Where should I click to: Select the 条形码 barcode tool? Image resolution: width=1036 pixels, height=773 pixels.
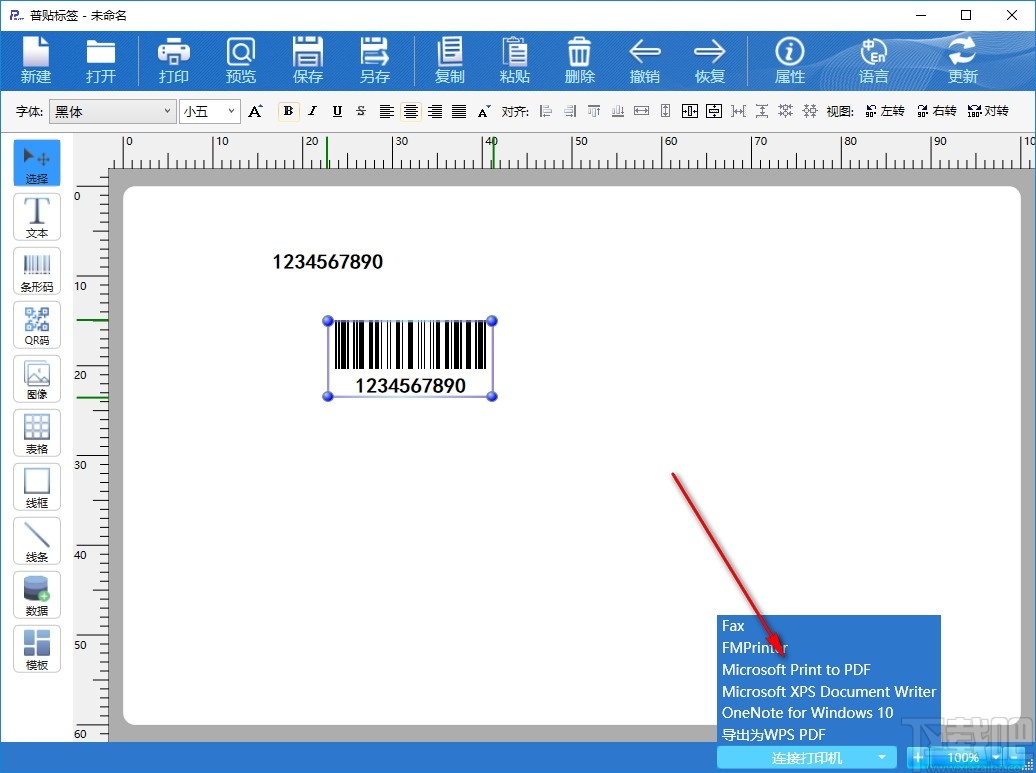tap(36, 271)
